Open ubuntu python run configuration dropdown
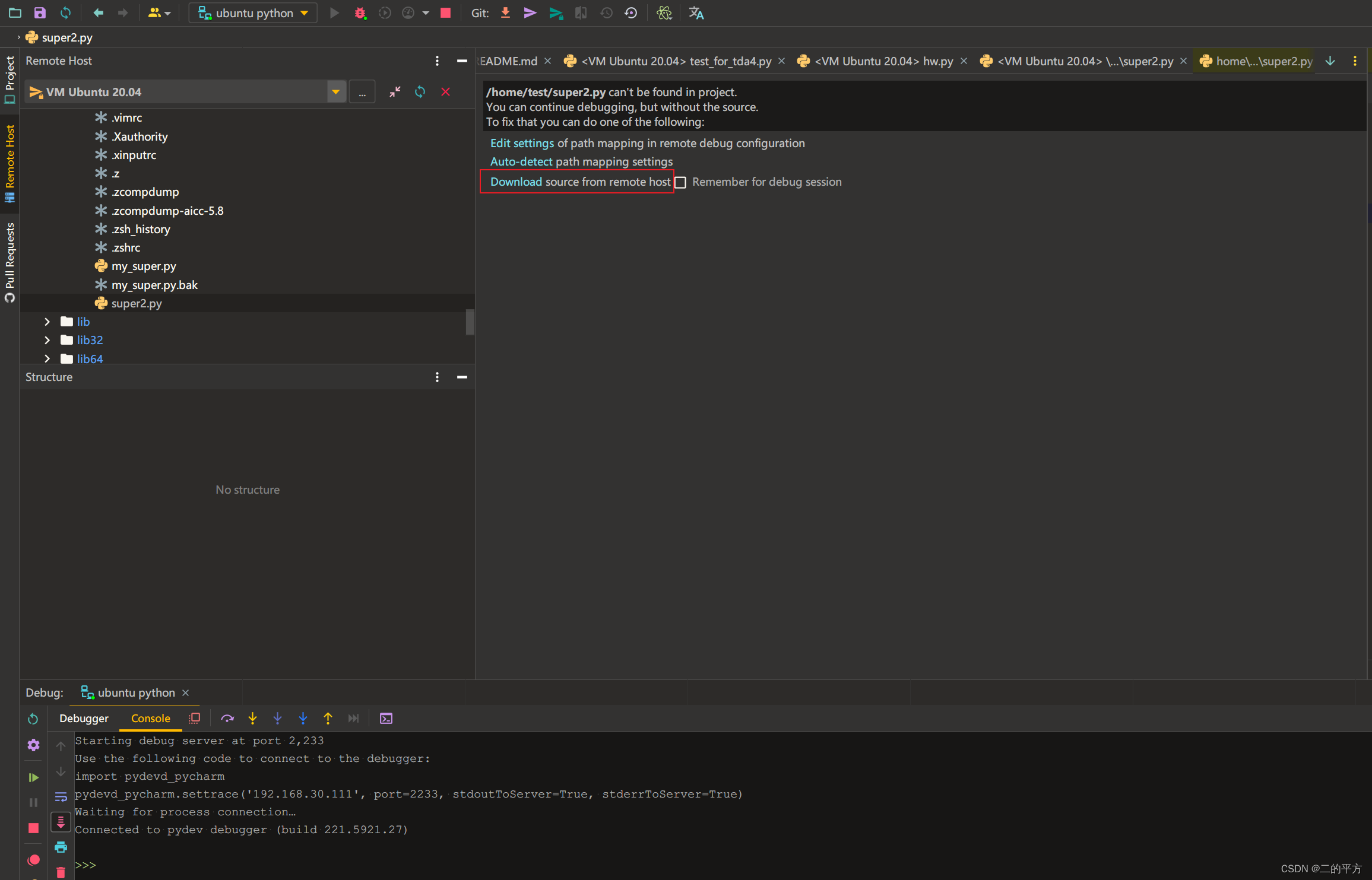1372x880 pixels. coord(254,13)
